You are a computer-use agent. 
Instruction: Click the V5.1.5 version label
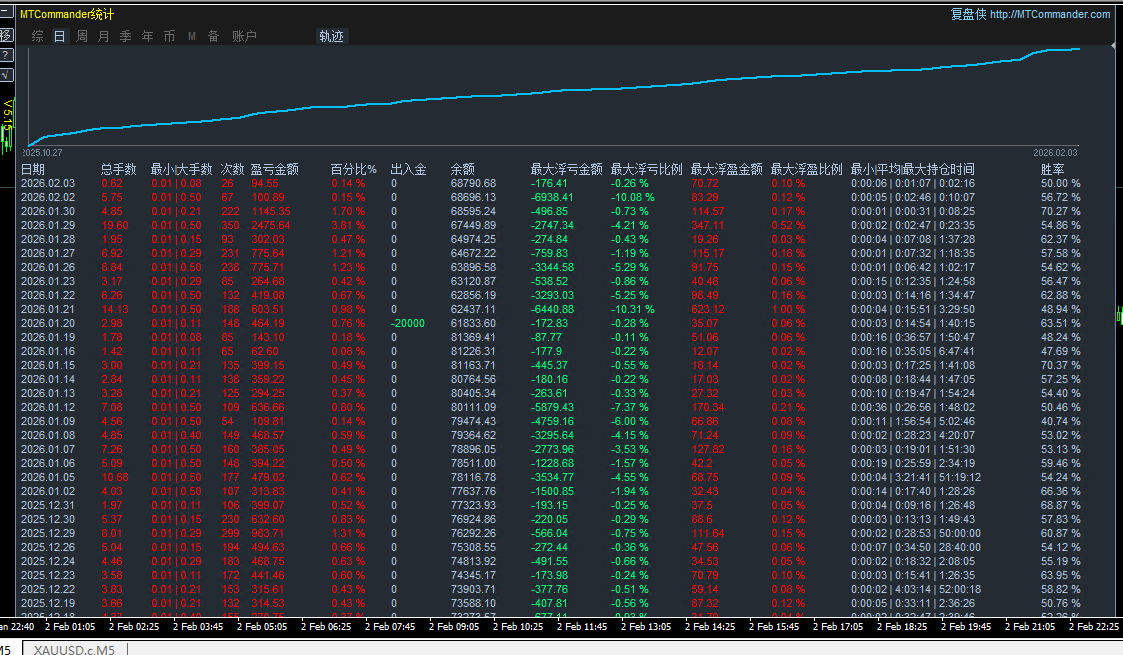point(8,115)
